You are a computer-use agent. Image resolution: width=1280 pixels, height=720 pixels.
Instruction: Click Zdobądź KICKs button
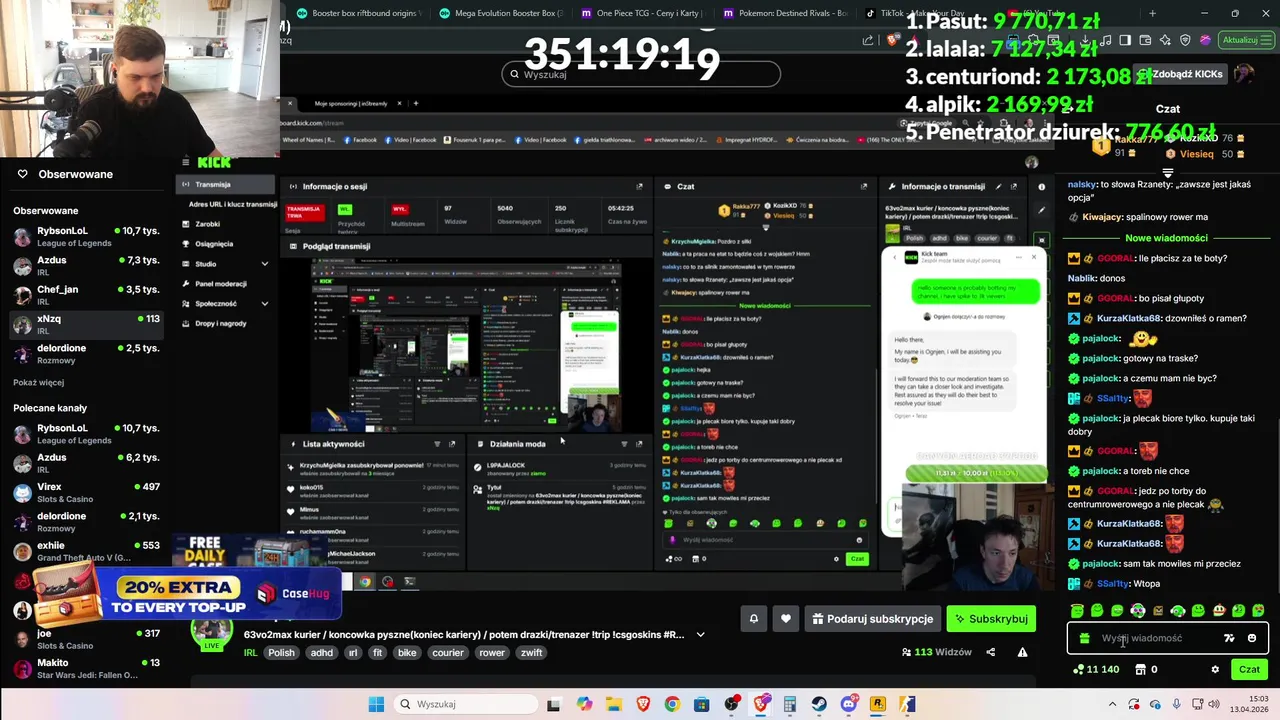click(x=1182, y=74)
